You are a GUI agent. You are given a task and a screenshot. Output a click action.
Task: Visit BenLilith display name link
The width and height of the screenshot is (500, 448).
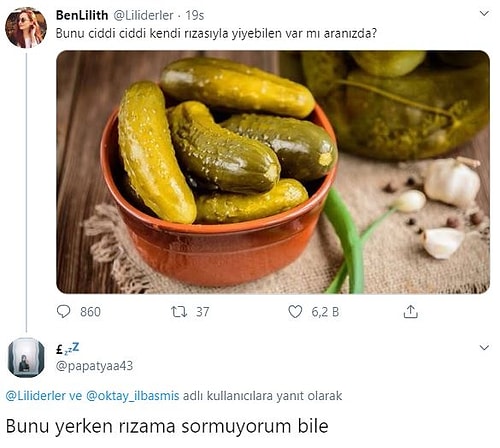82,15
